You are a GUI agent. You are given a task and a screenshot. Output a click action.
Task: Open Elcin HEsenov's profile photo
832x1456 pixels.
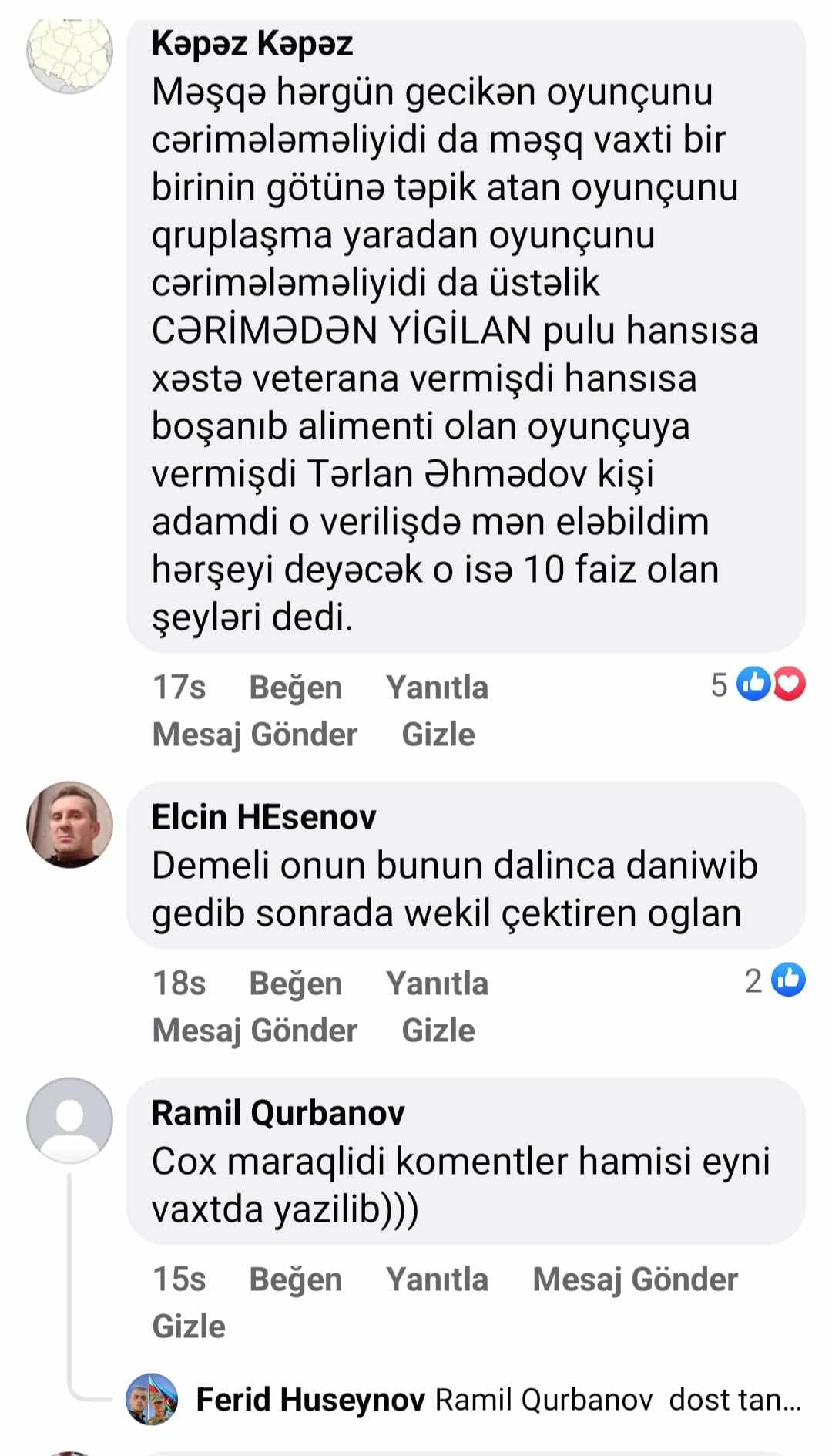(x=69, y=824)
